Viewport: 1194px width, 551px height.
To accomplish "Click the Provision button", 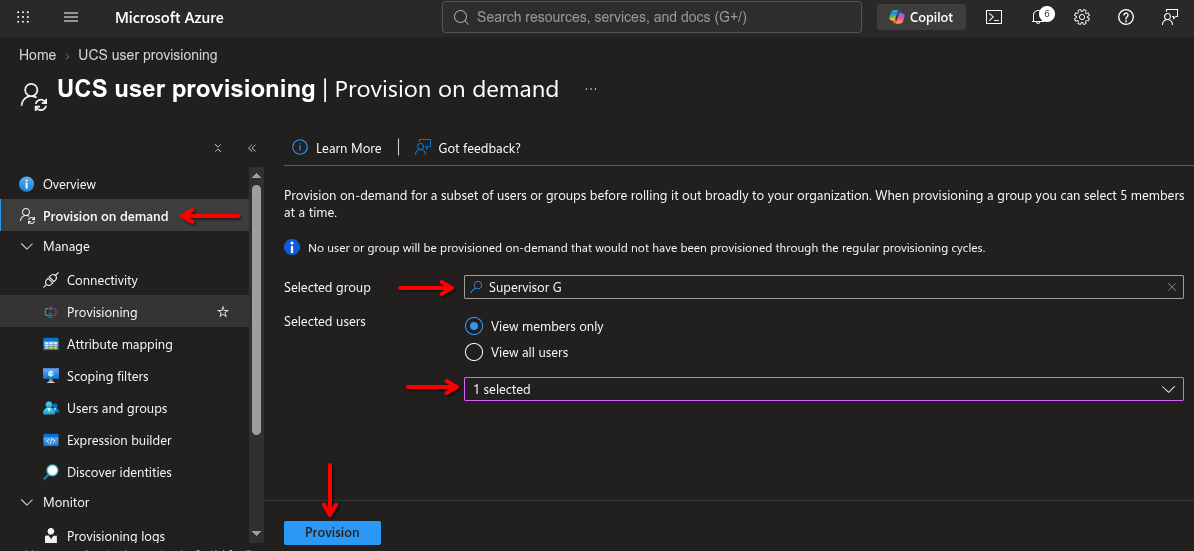I will point(332,533).
